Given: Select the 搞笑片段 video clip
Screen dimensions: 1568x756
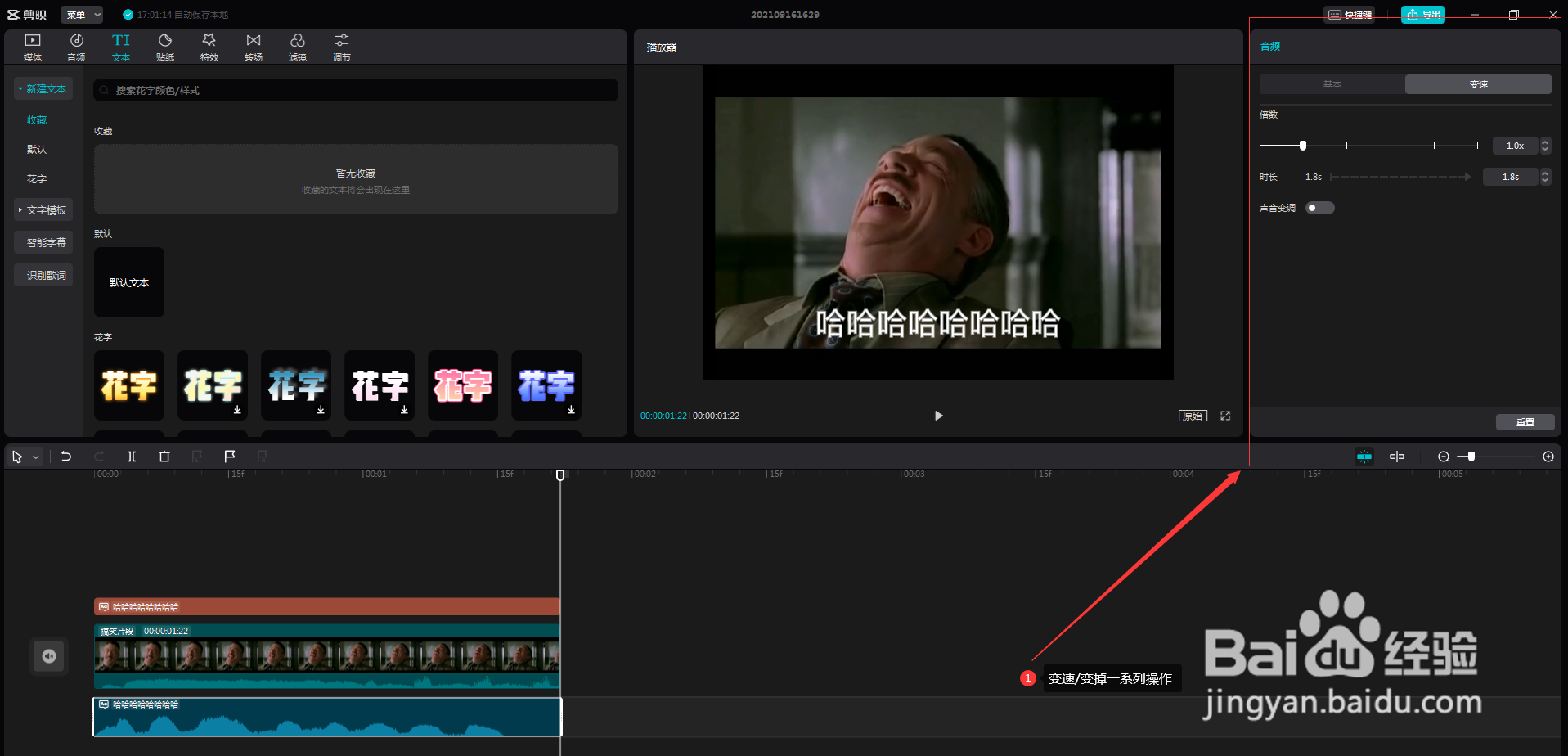Looking at the screenshot, I should click(327, 656).
